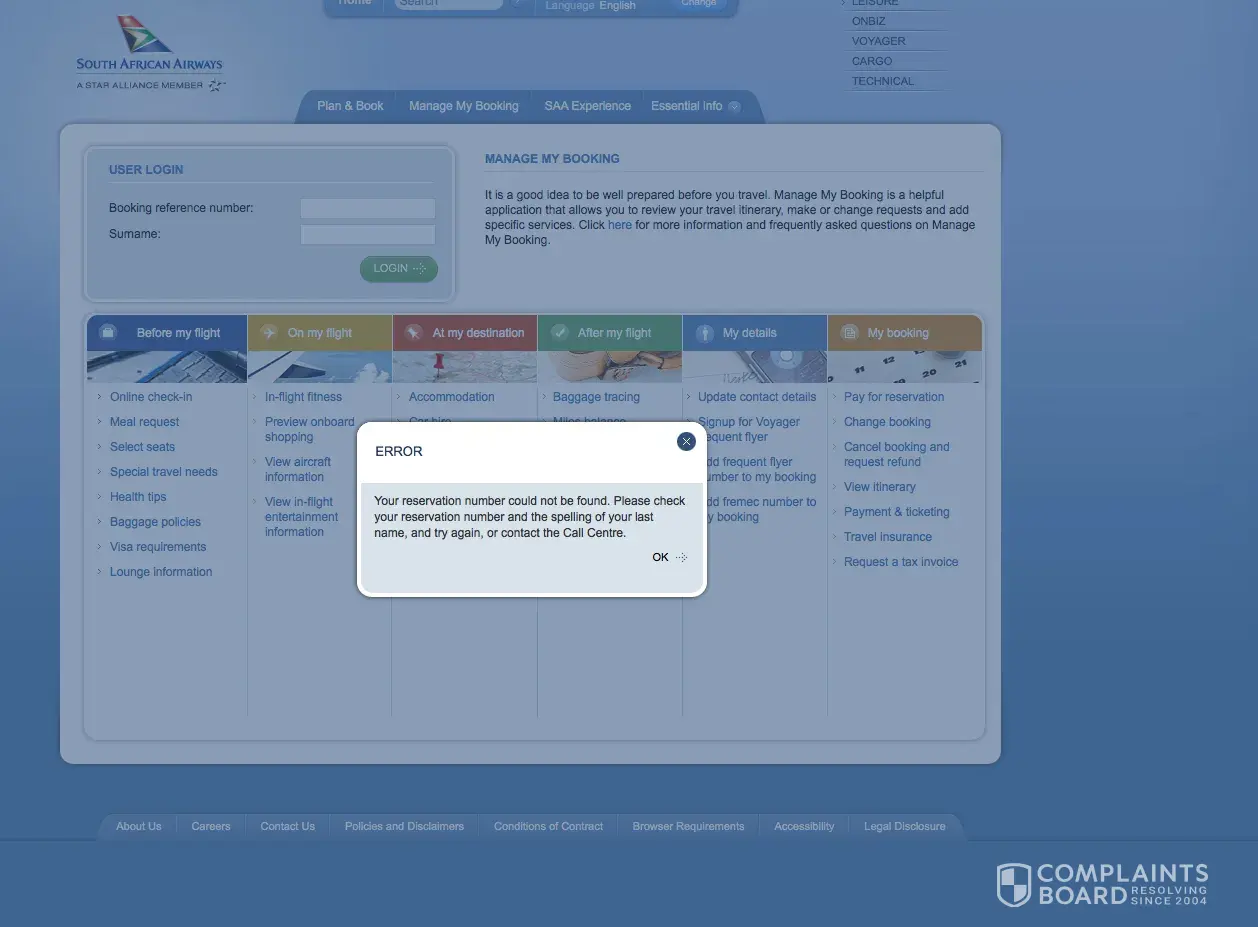Image resolution: width=1258 pixels, height=927 pixels.
Task: Click into the Surname input field
Action: pos(367,234)
